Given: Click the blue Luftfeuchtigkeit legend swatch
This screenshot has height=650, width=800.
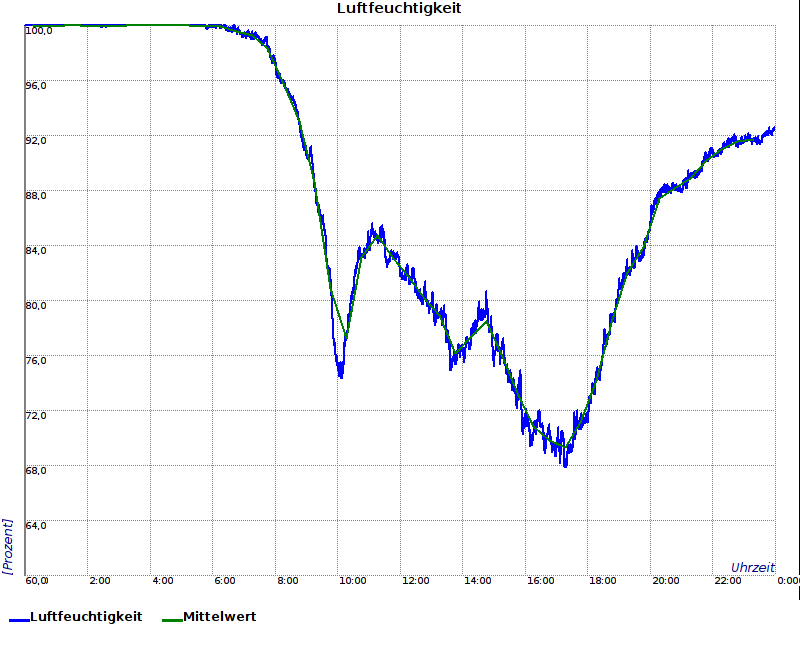Looking at the screenshot, I should pyautogui.click(x=19, y=620).
